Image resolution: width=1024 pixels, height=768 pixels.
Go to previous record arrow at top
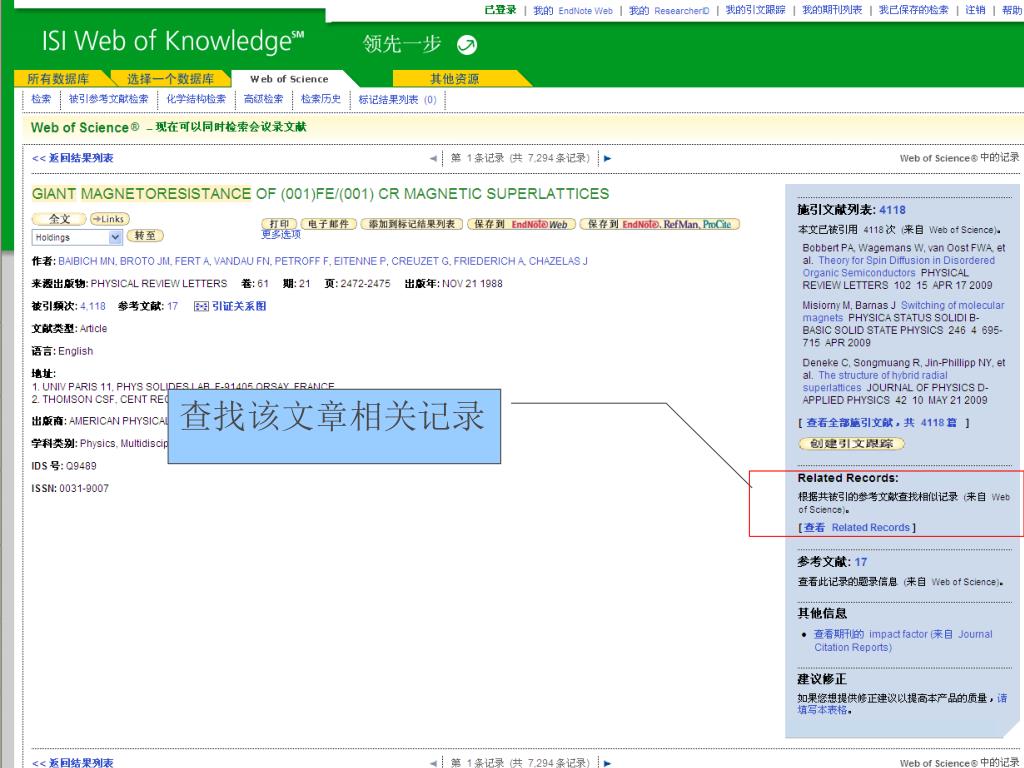pyautogui.click(x=432, y=158)
